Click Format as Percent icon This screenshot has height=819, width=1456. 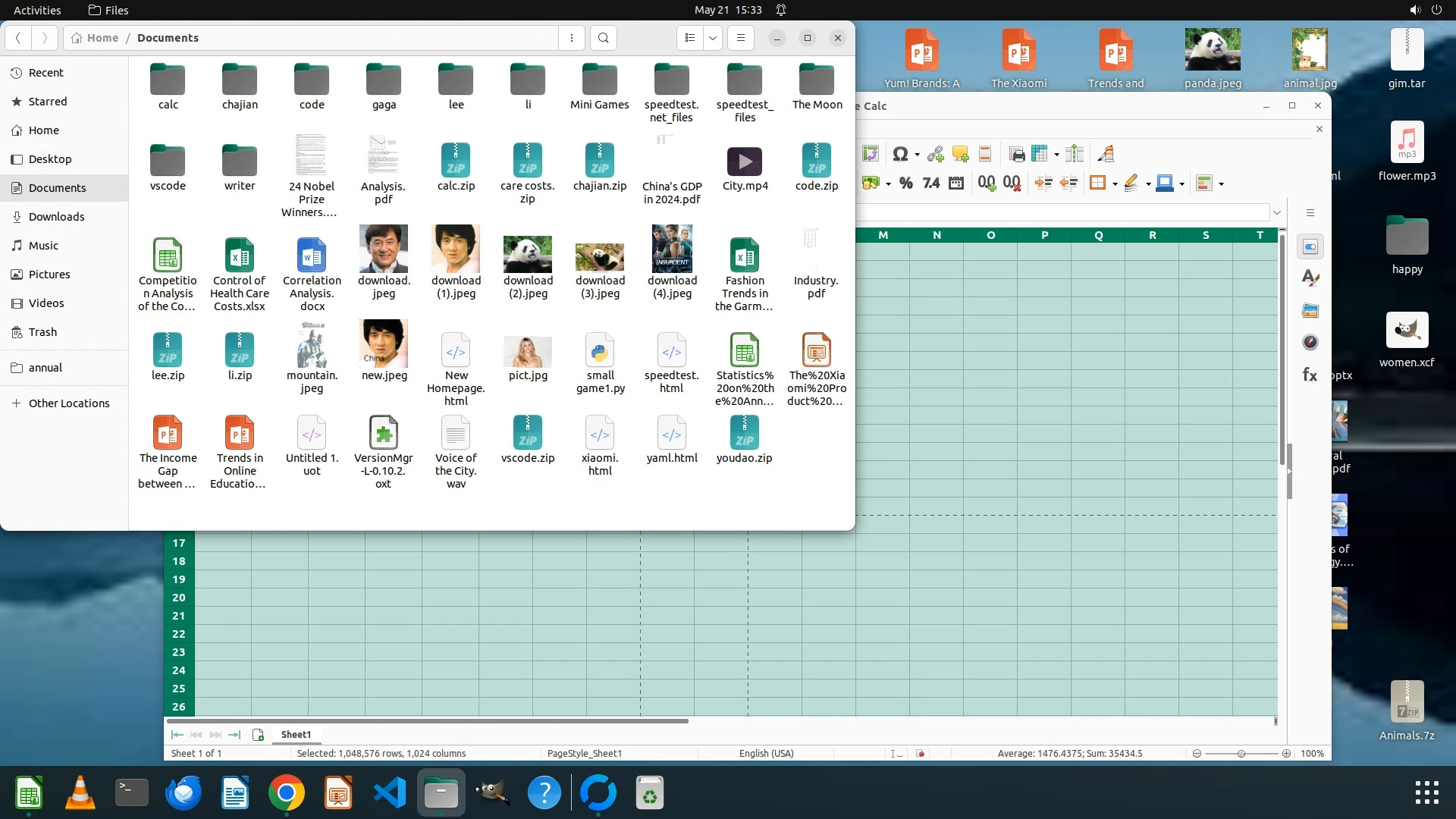coord(905,183)
